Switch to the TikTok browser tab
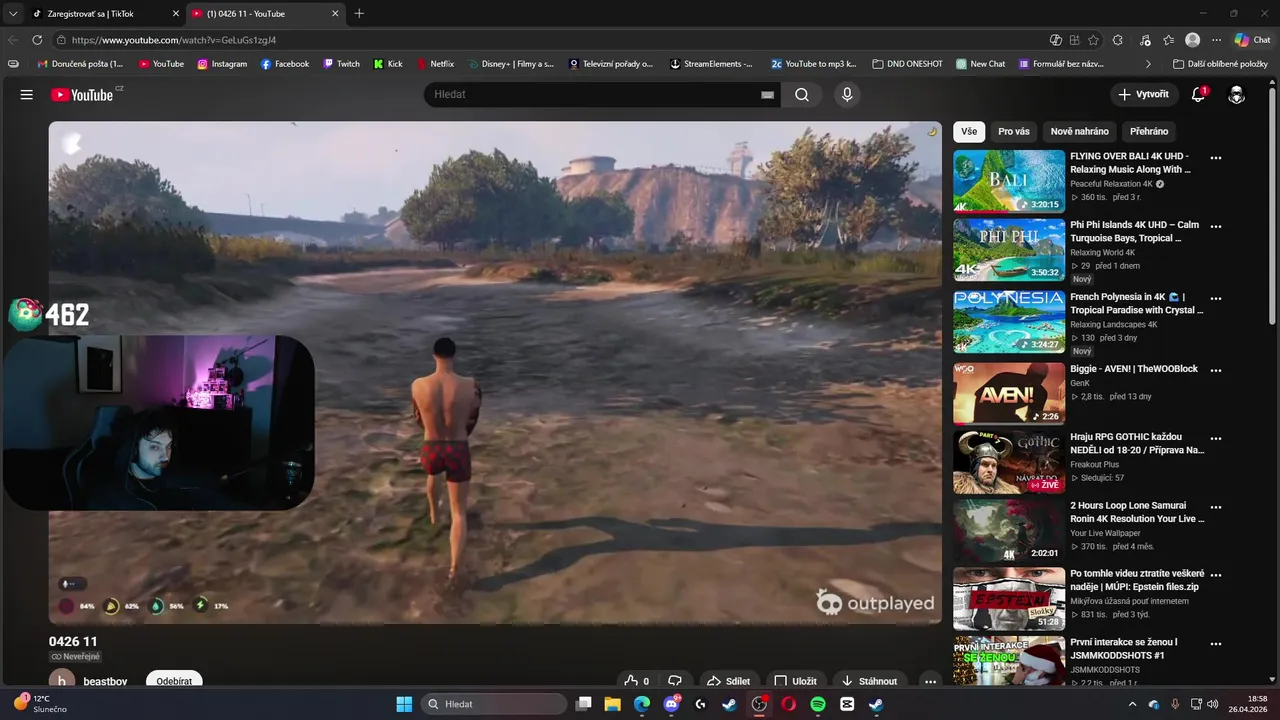The image size is (1280, 720). (x=103, y=14)
